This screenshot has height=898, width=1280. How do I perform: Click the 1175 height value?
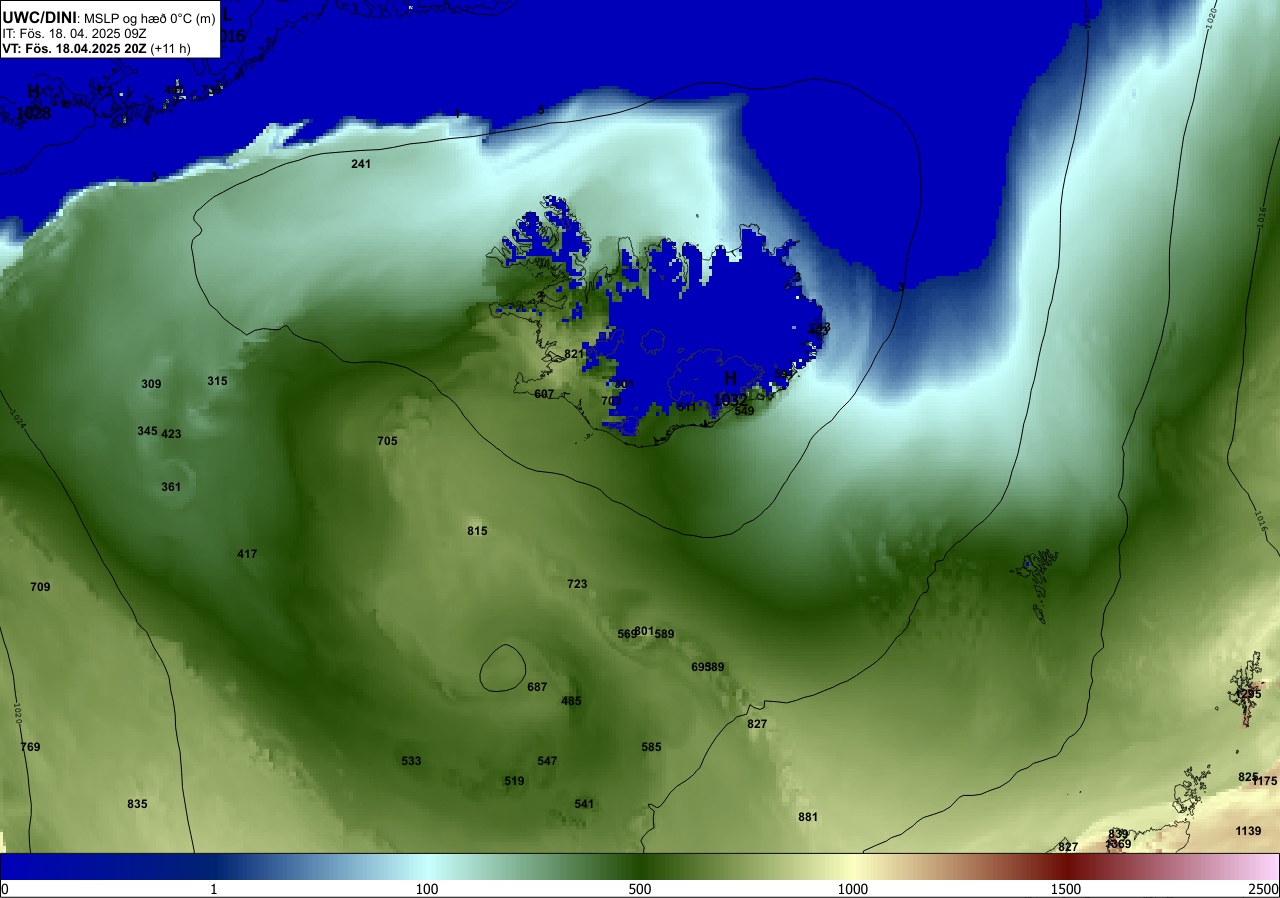1265,781
